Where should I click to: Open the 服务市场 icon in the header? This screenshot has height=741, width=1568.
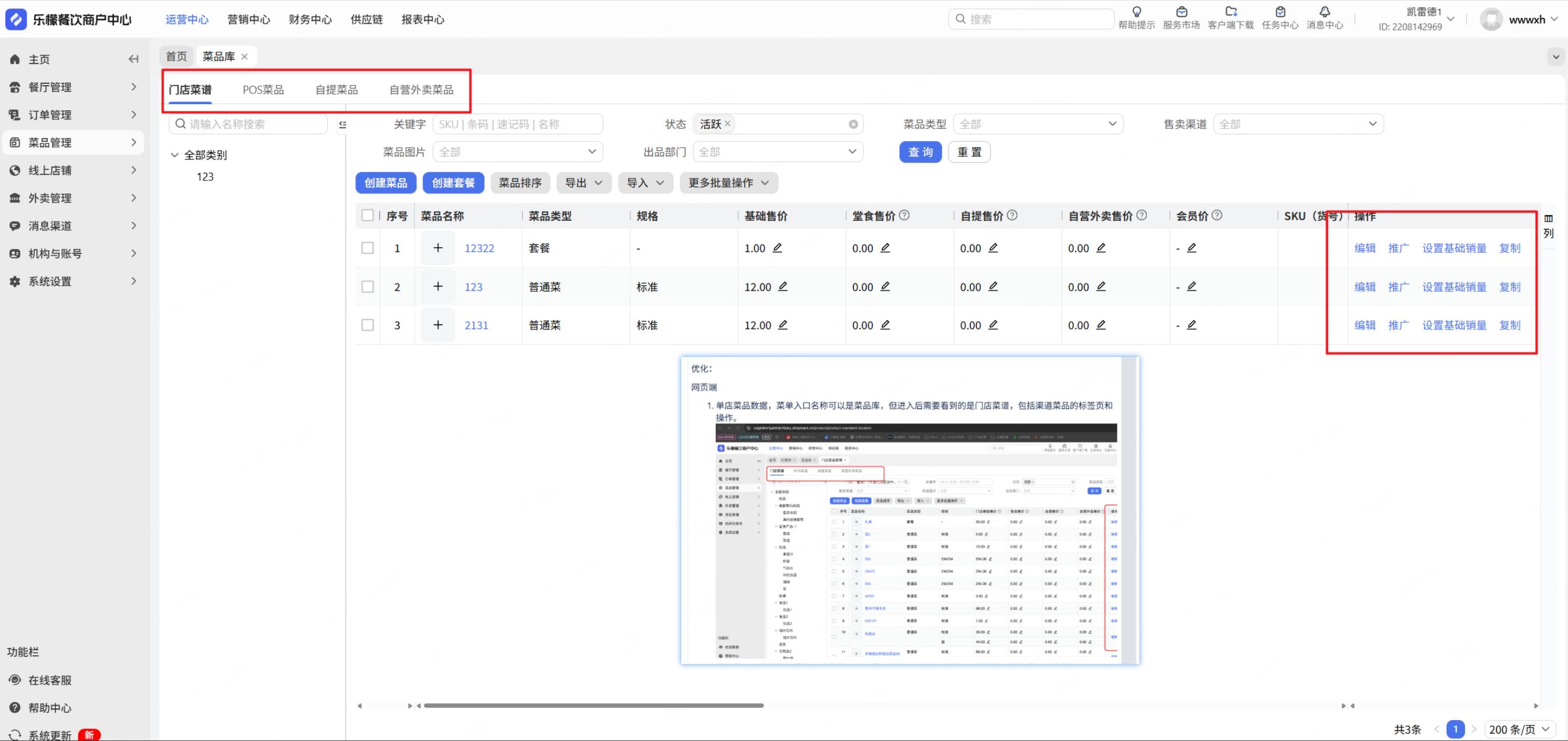(1181, 12)
